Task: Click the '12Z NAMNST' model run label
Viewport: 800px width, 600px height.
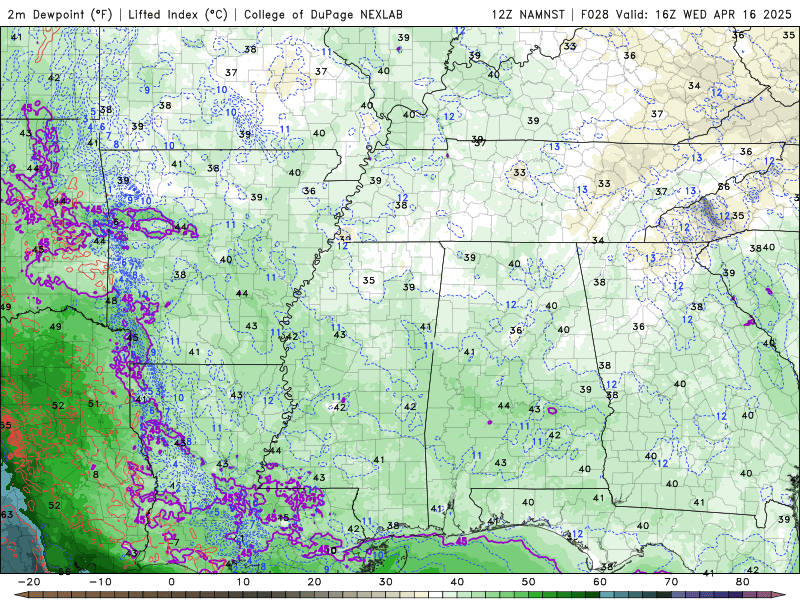Action: pyautogui.click(x=528, y=14)
